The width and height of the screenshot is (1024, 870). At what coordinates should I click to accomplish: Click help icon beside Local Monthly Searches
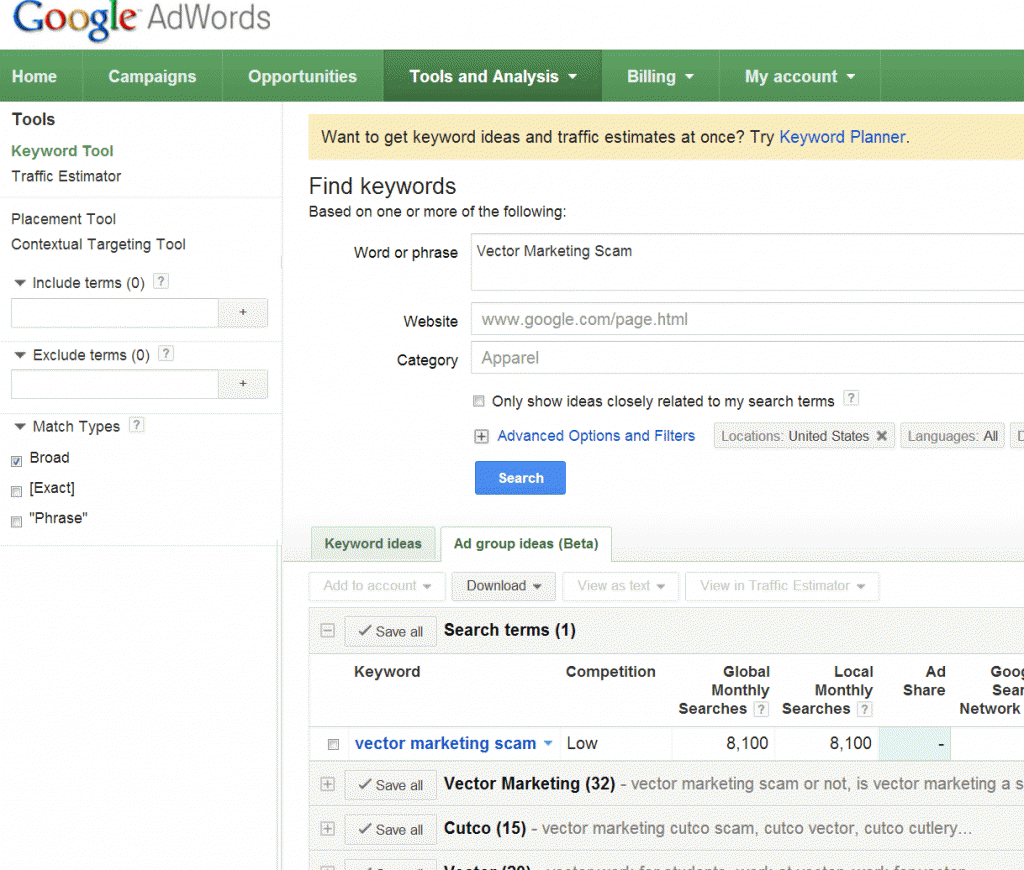864,709
